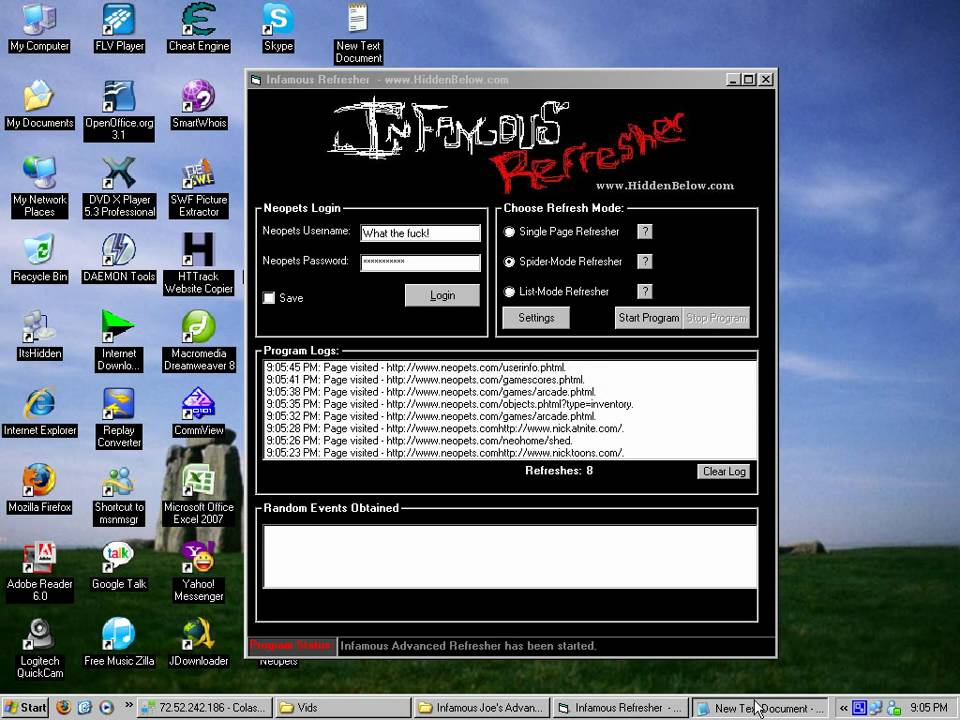The height and width of the screenshot is (720, 960).
Task: Click the ItsHidden desktop shortcut
Action: 39,335
